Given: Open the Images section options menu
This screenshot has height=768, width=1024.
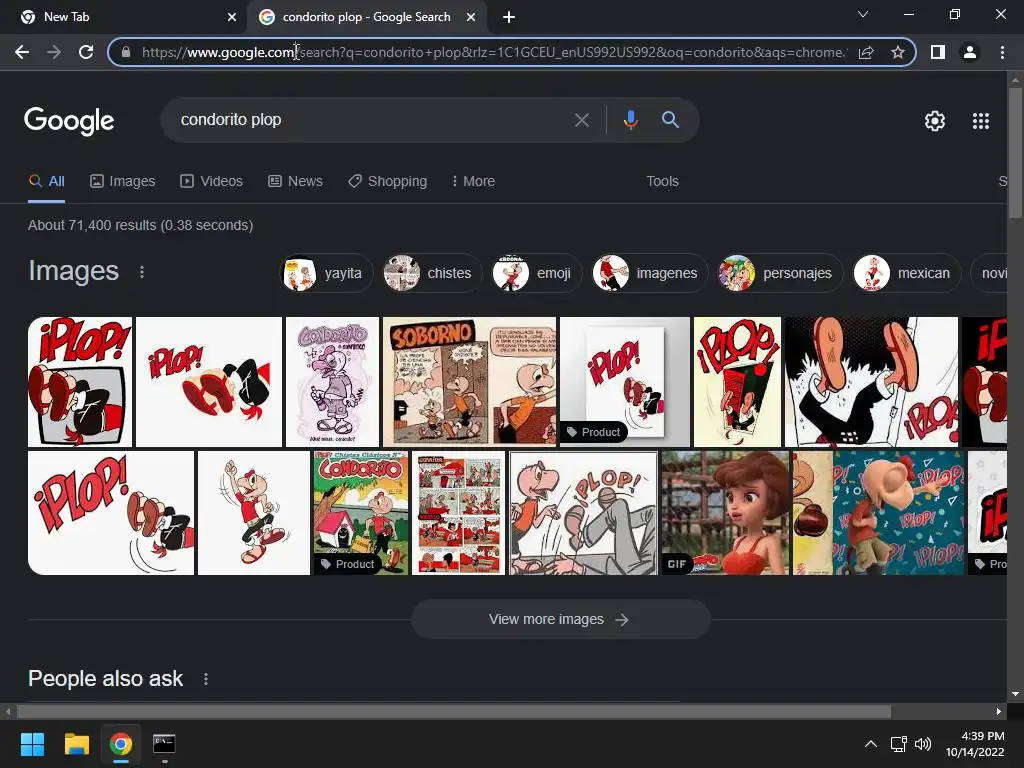Looking at the screenshot, I should pos(142,272).
